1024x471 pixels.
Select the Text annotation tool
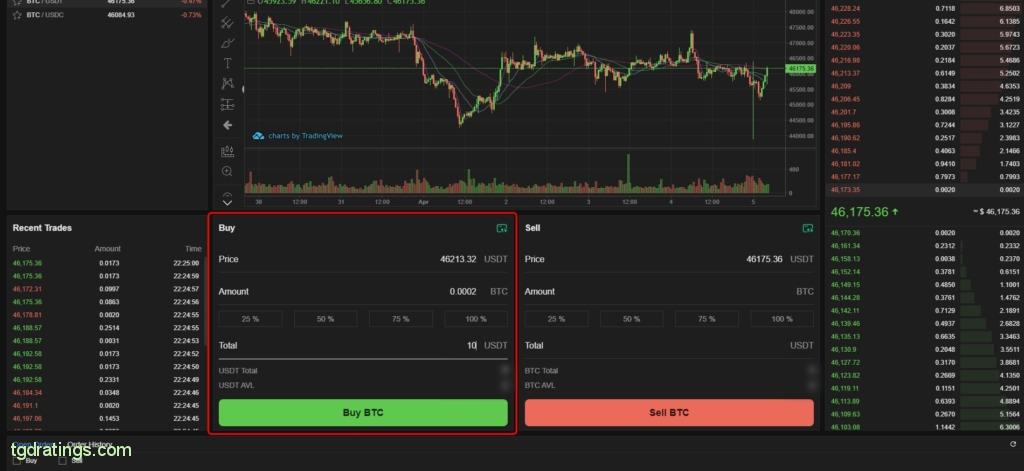pos(227,63)
